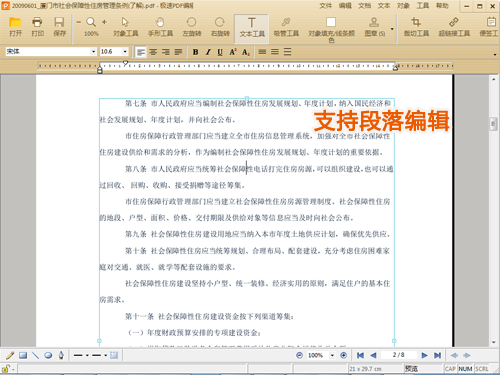Go to the last page
Screen dimensions: 500x375
[x=438, y=355]
